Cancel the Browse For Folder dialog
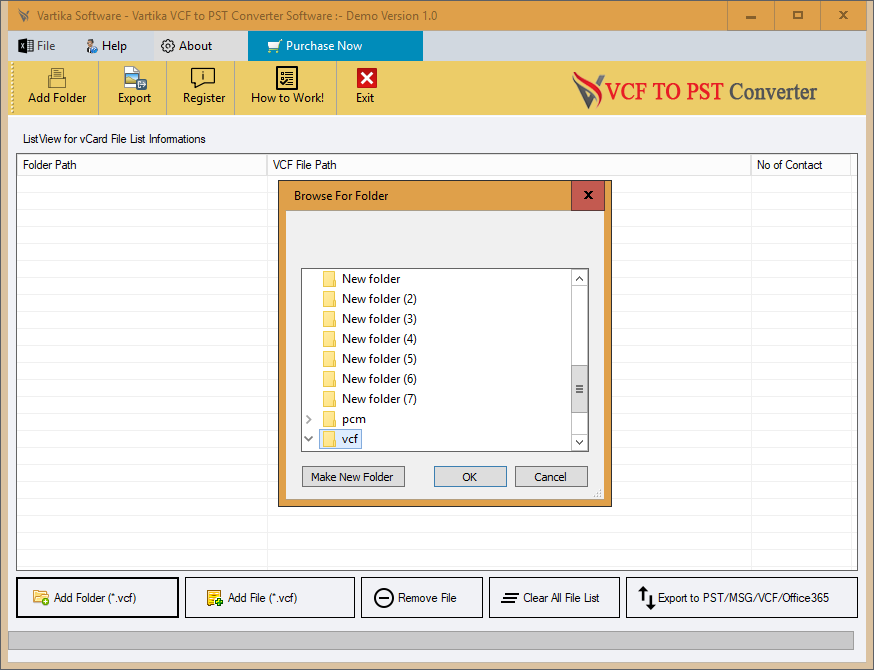This screenshot has width=874, height=670. [551, 477]
